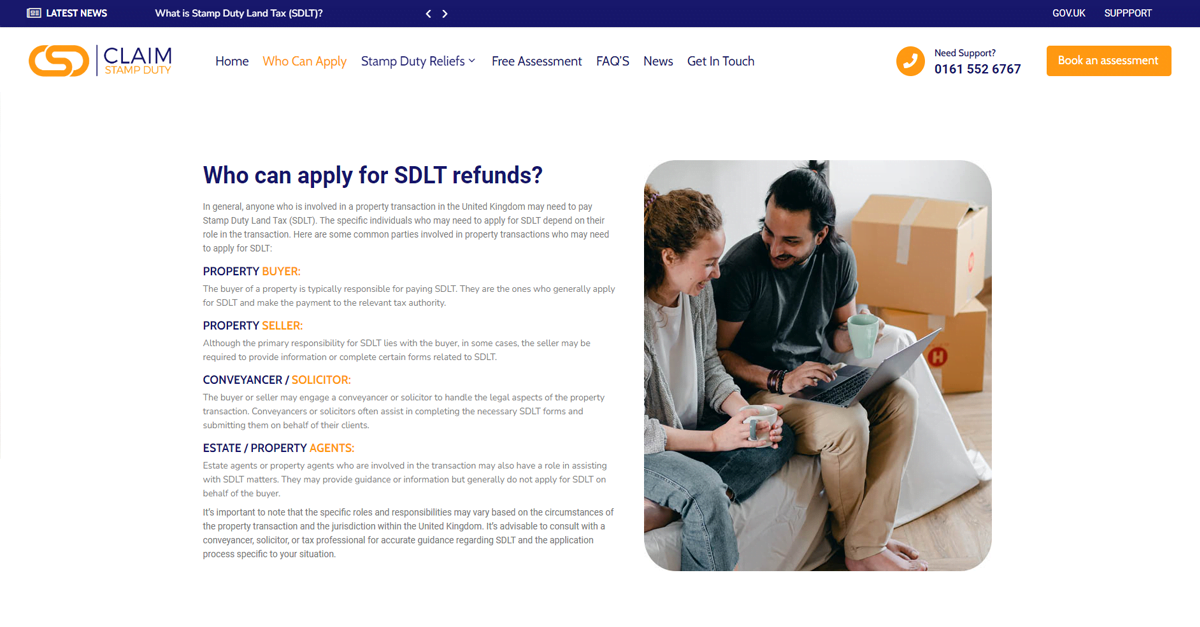
Task: Show the previous news headline arrow
Action: point(429,14)
